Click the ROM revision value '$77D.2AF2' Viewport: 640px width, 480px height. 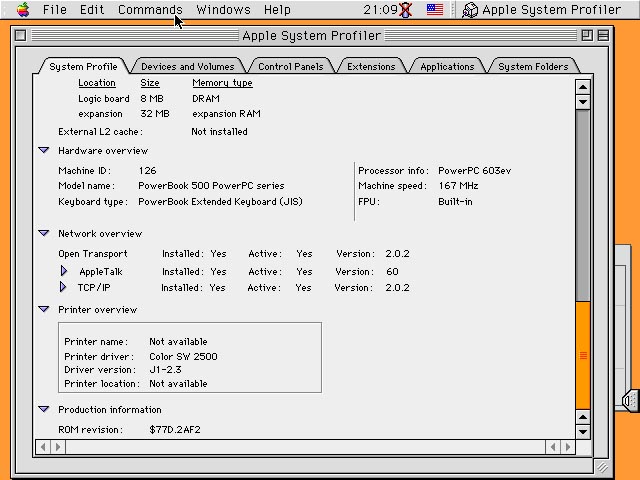[x=175, y=429]
